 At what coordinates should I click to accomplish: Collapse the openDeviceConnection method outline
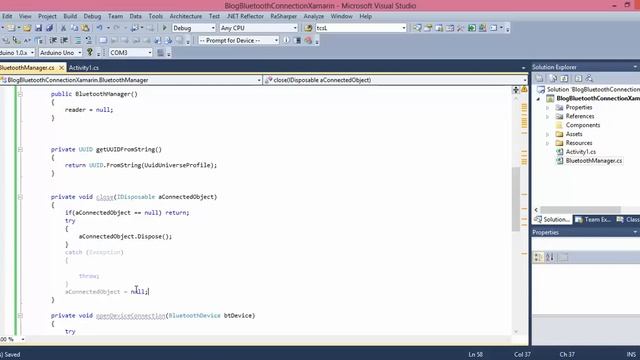20,316
